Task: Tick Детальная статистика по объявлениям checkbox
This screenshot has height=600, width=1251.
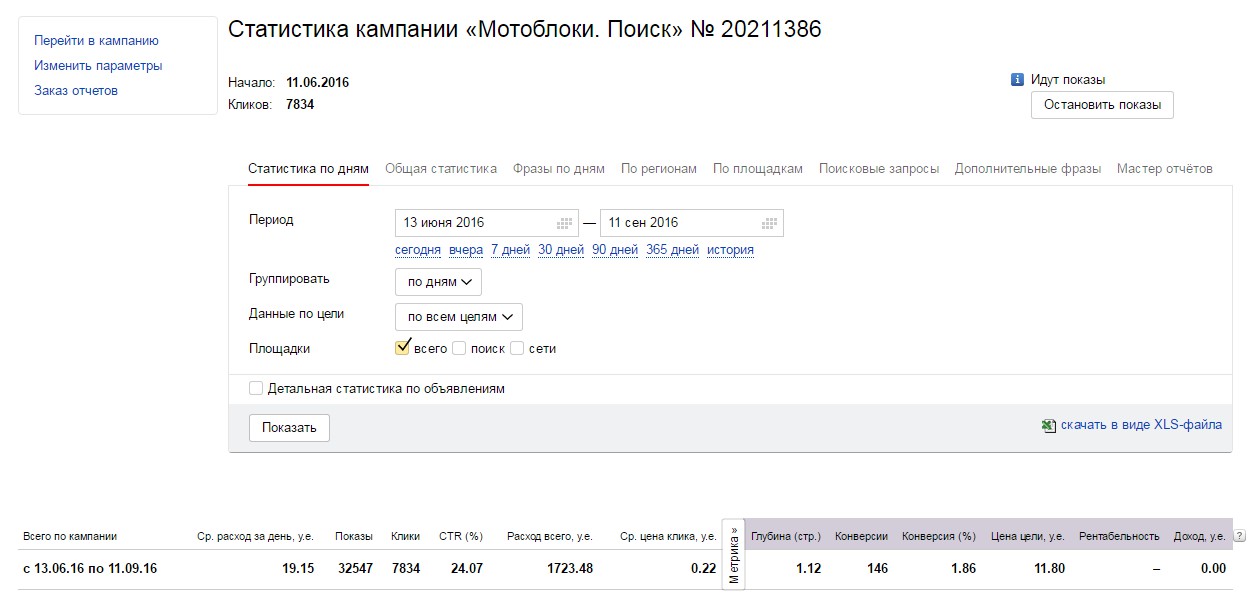Action: 257,388
